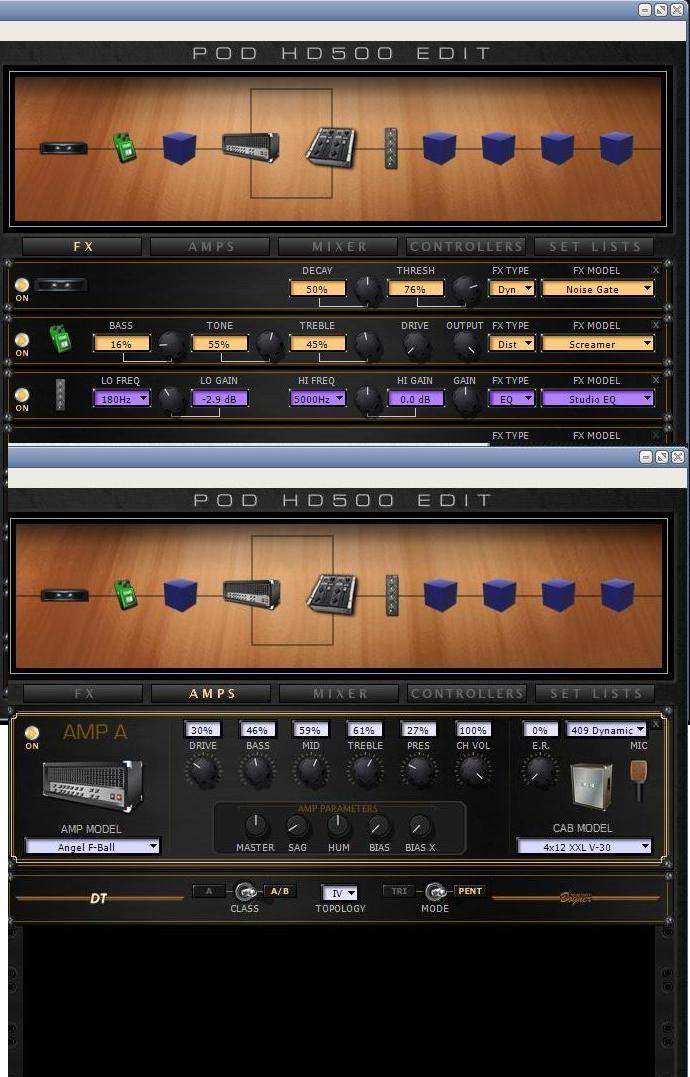The image size is (690, 1077).
Task: Click the MASTER amp parameter knob
Action: click(x=255, y=826)
